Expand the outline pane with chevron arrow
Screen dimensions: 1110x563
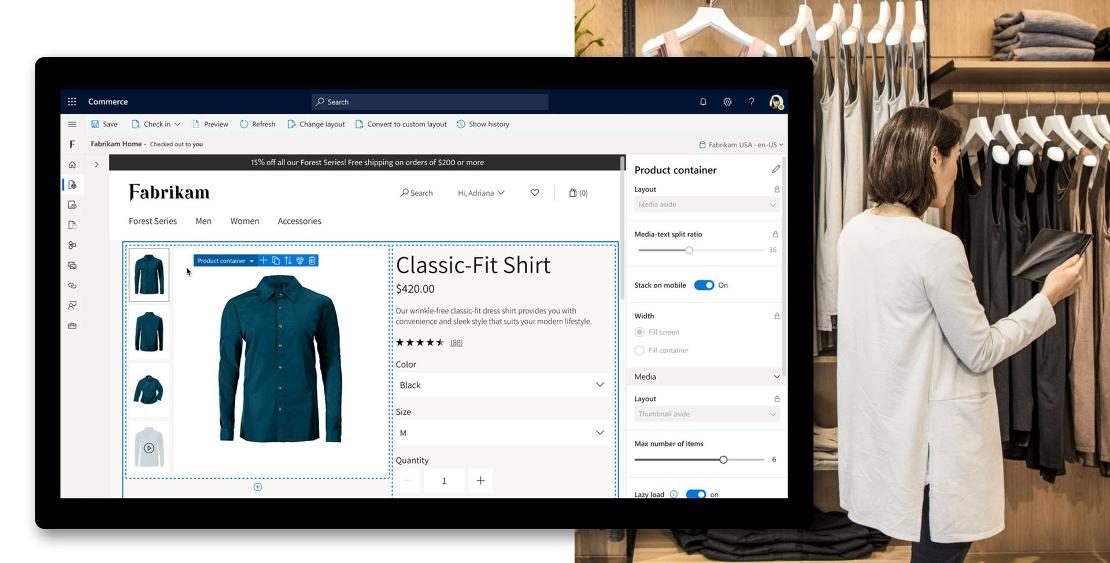point(96,164)
